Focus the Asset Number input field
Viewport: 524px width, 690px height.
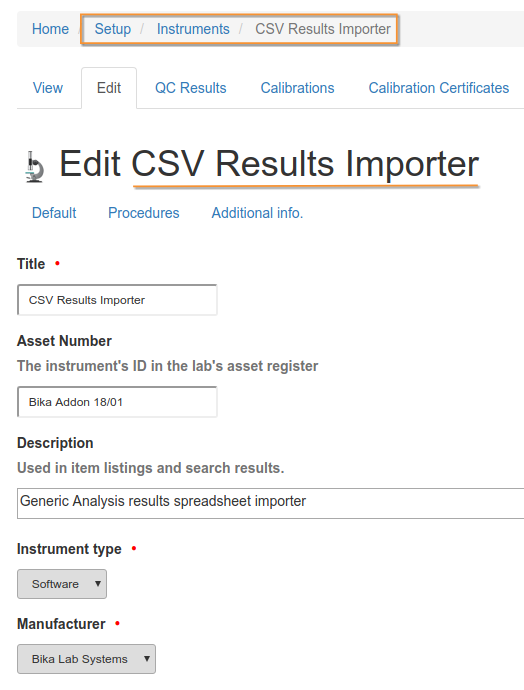(117, 402)
